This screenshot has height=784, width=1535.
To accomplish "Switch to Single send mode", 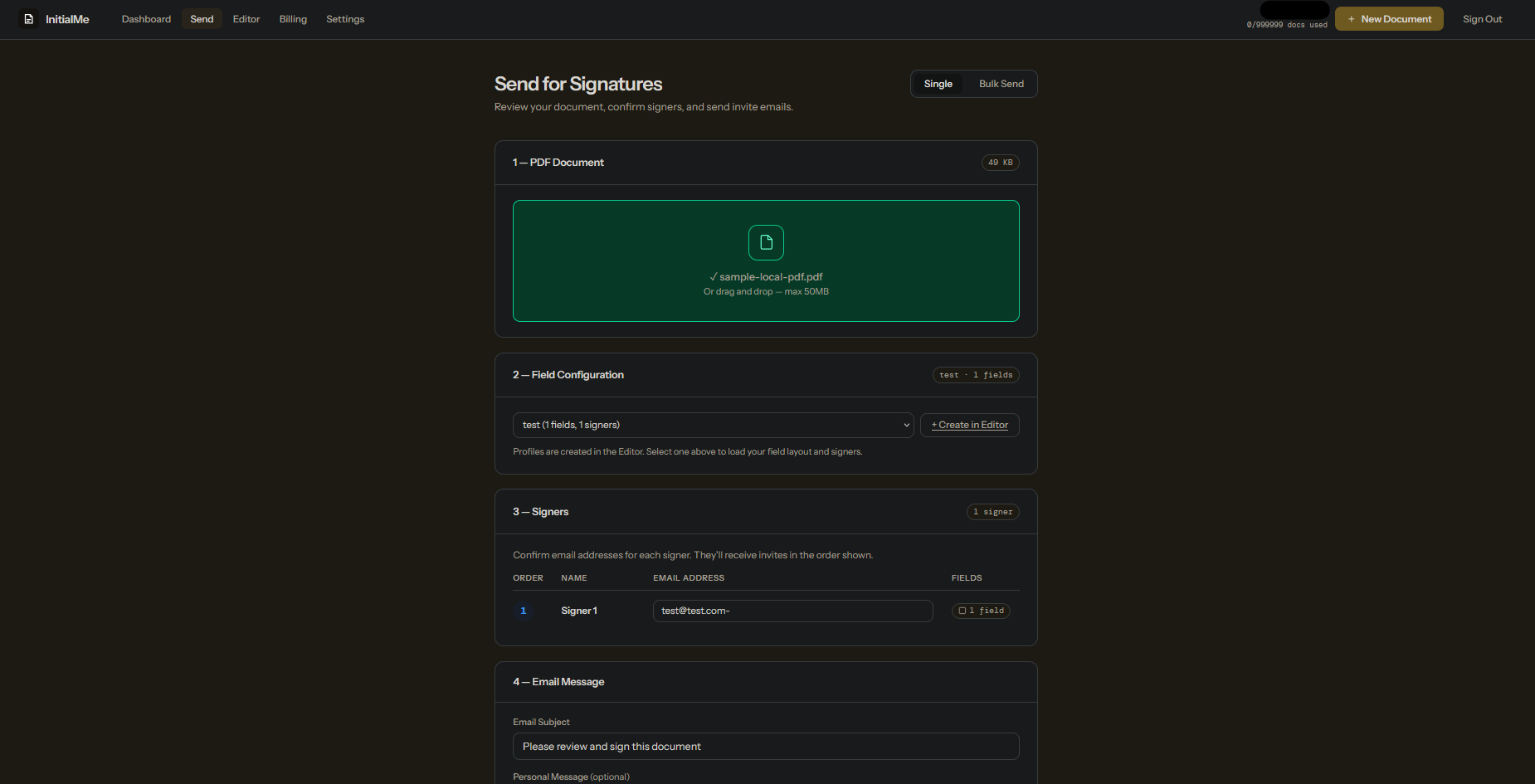I will 938,84.
